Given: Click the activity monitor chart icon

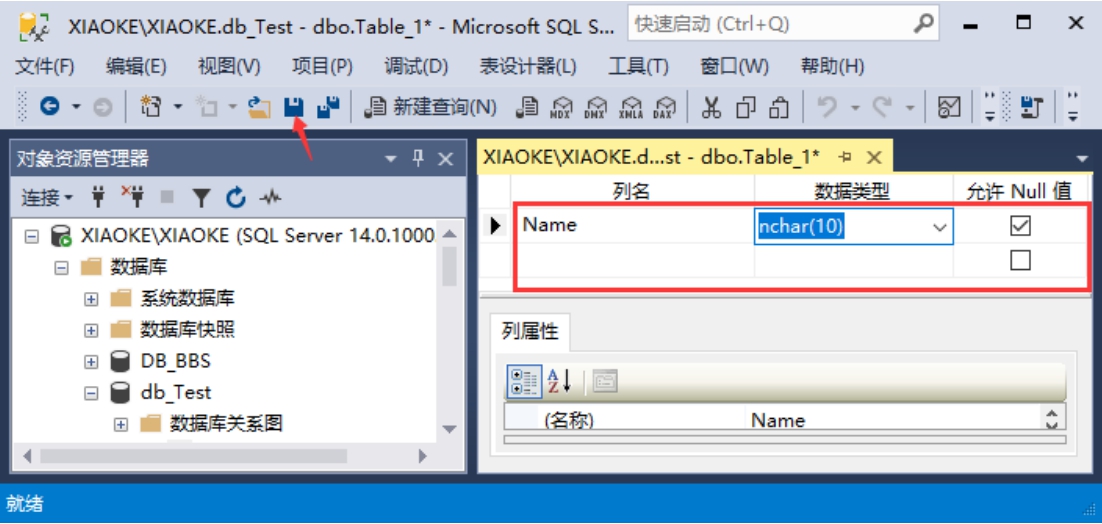Looking at the screenshot, I should [949, 107].
